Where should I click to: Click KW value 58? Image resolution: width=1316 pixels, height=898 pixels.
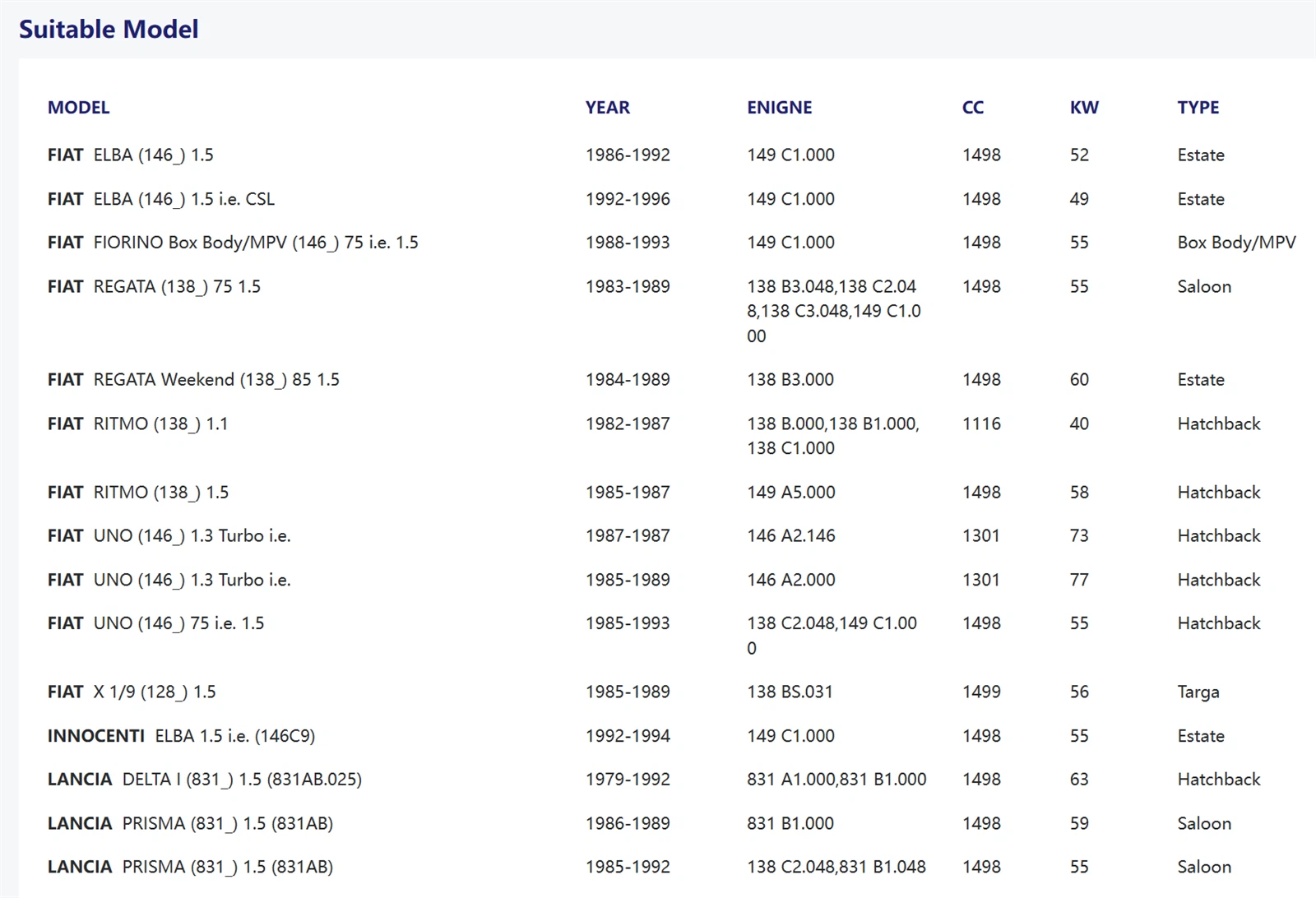1079,493
